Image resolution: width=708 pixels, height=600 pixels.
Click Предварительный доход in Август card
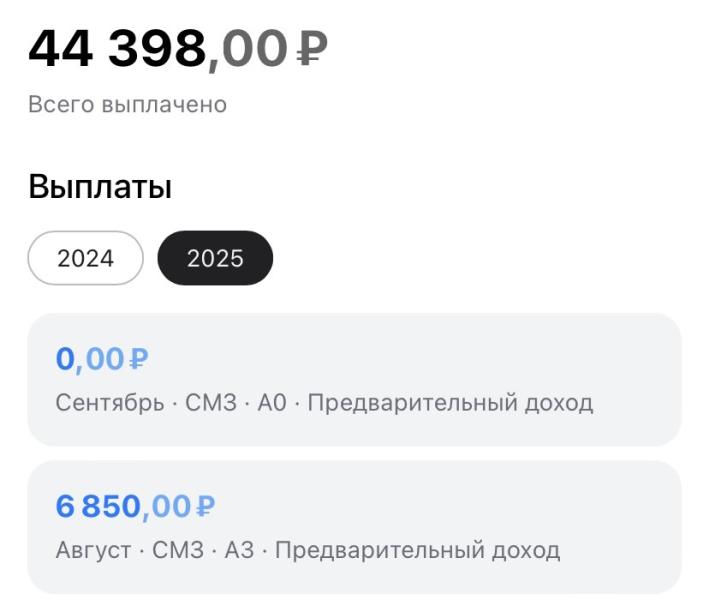click(x=417, y=550)
